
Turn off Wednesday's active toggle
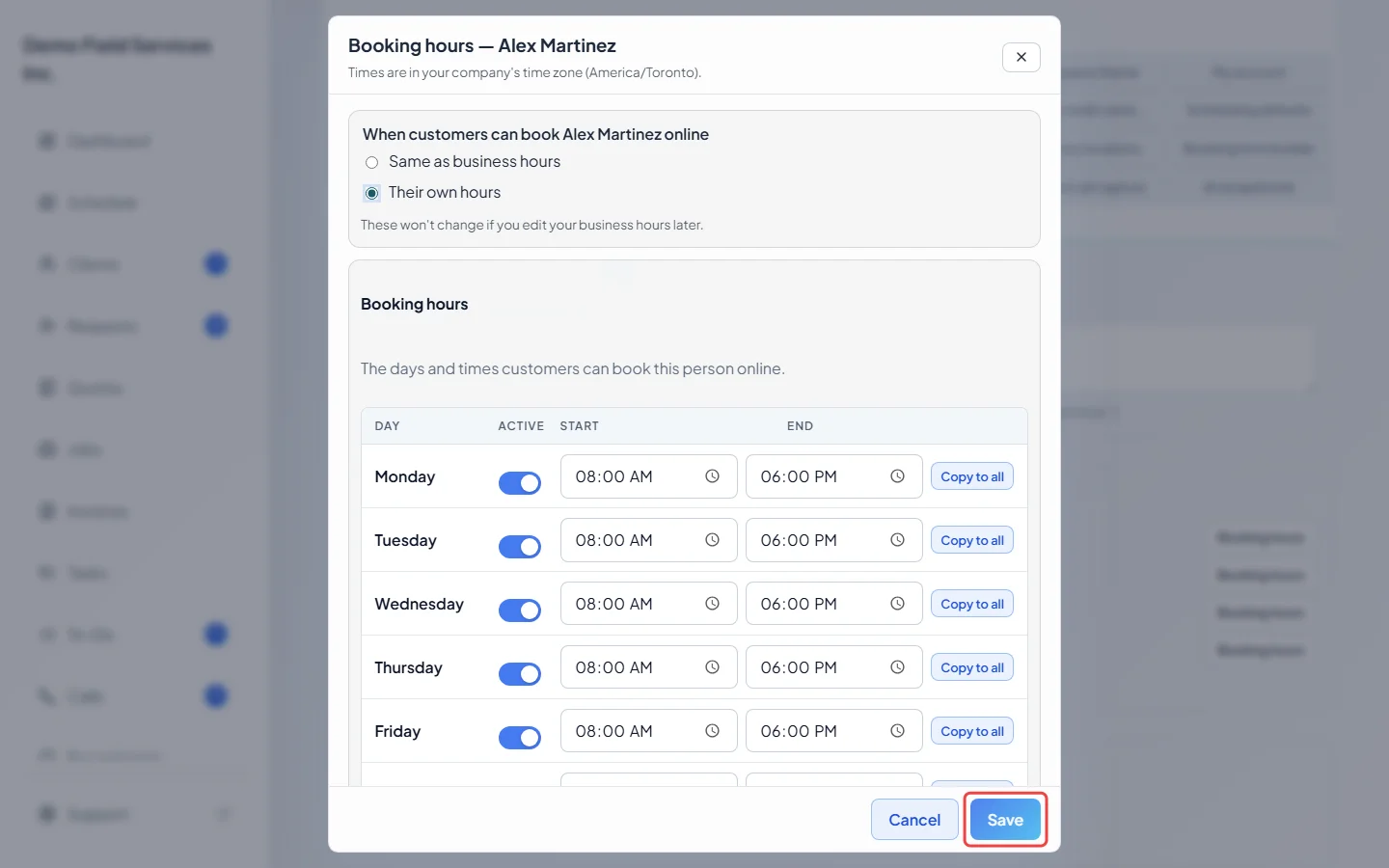pos(520,610)
